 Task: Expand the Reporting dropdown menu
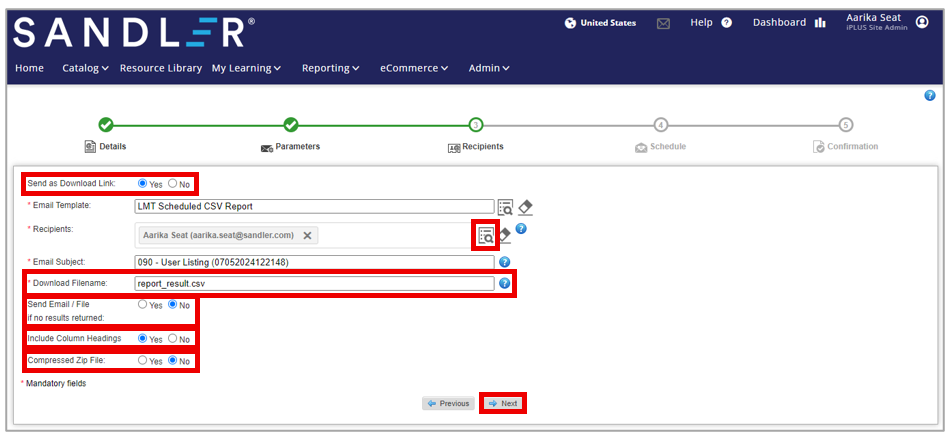pos(330,68)
